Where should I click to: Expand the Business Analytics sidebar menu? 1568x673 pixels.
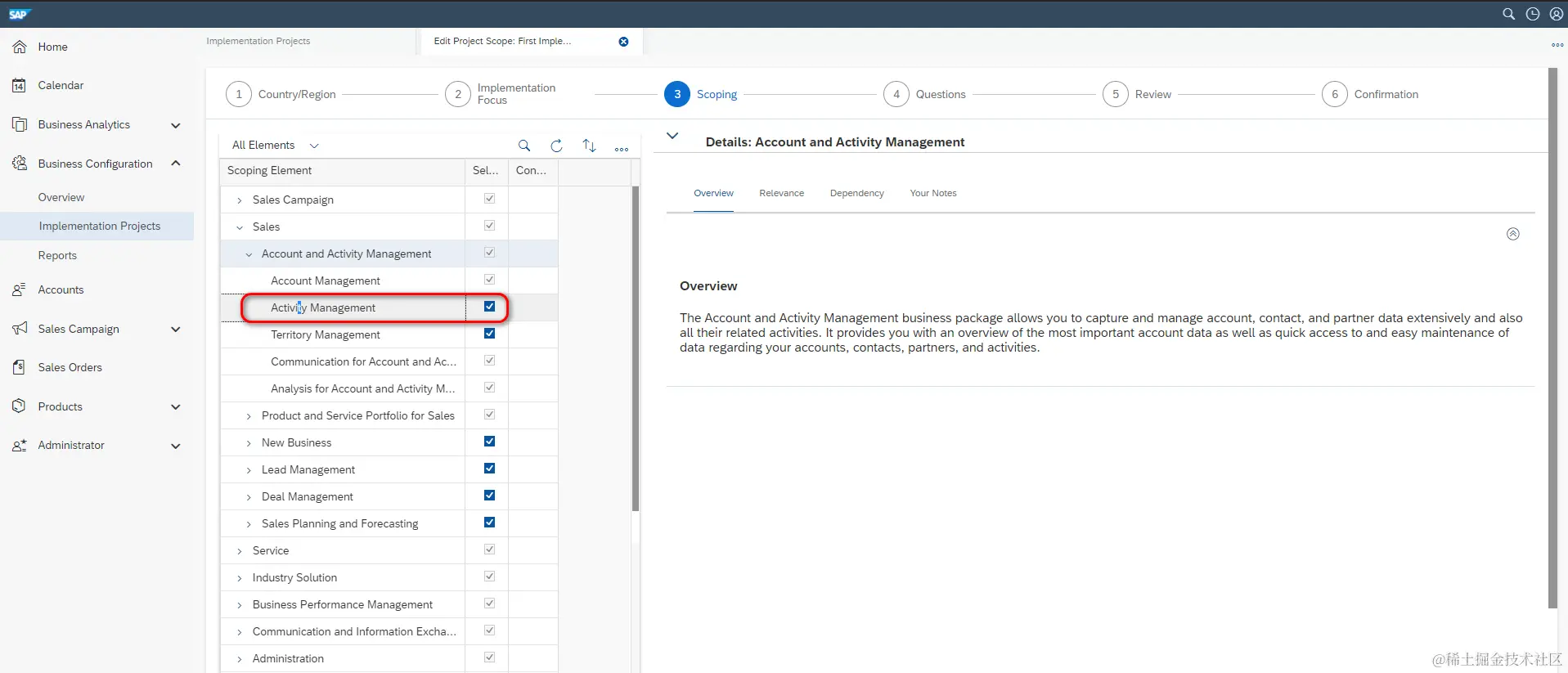click(175, 125)
